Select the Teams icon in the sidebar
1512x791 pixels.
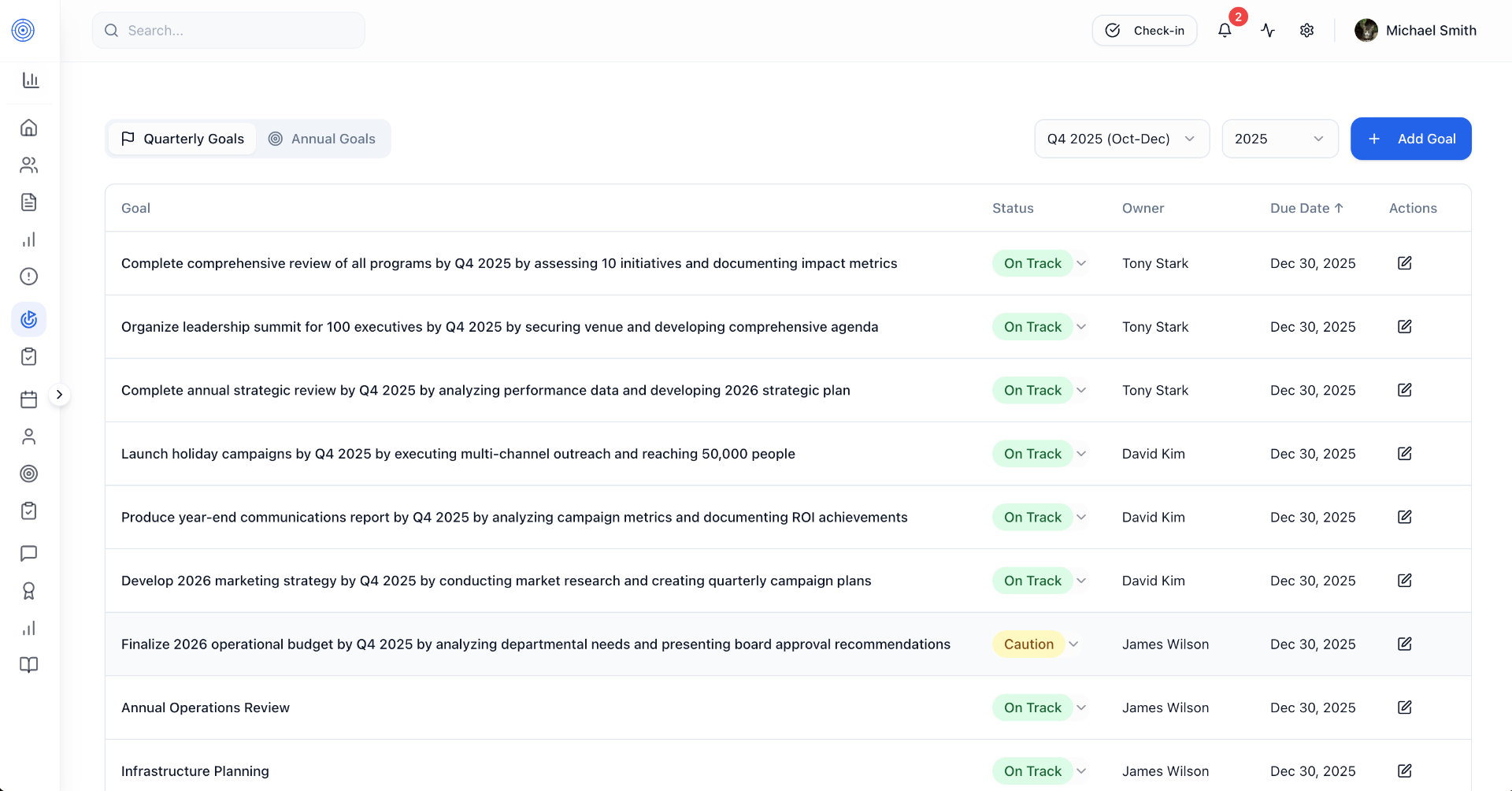[29, 165]
